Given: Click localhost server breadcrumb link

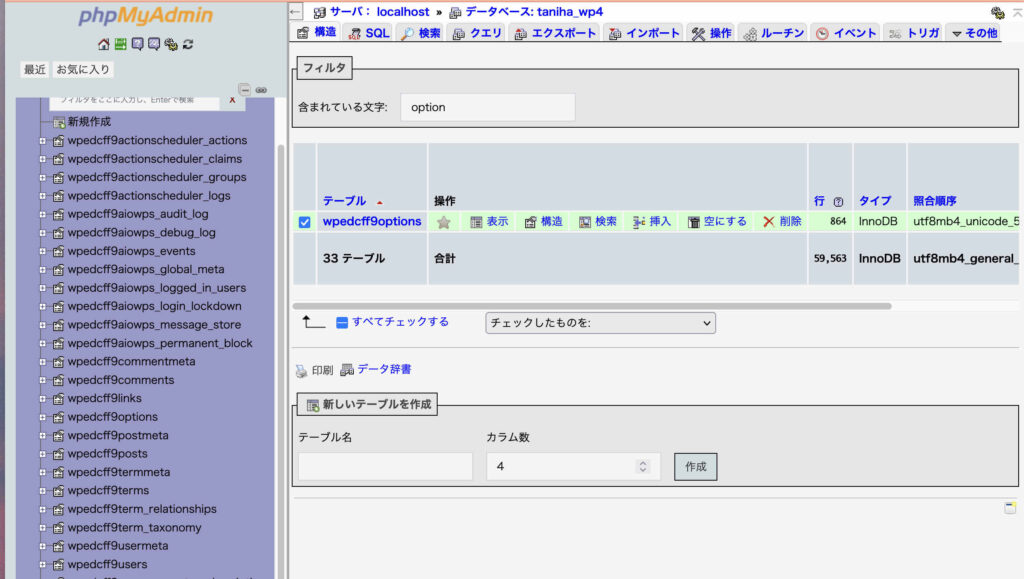Looking at the screenshot, I should click(x=403, y=12).
